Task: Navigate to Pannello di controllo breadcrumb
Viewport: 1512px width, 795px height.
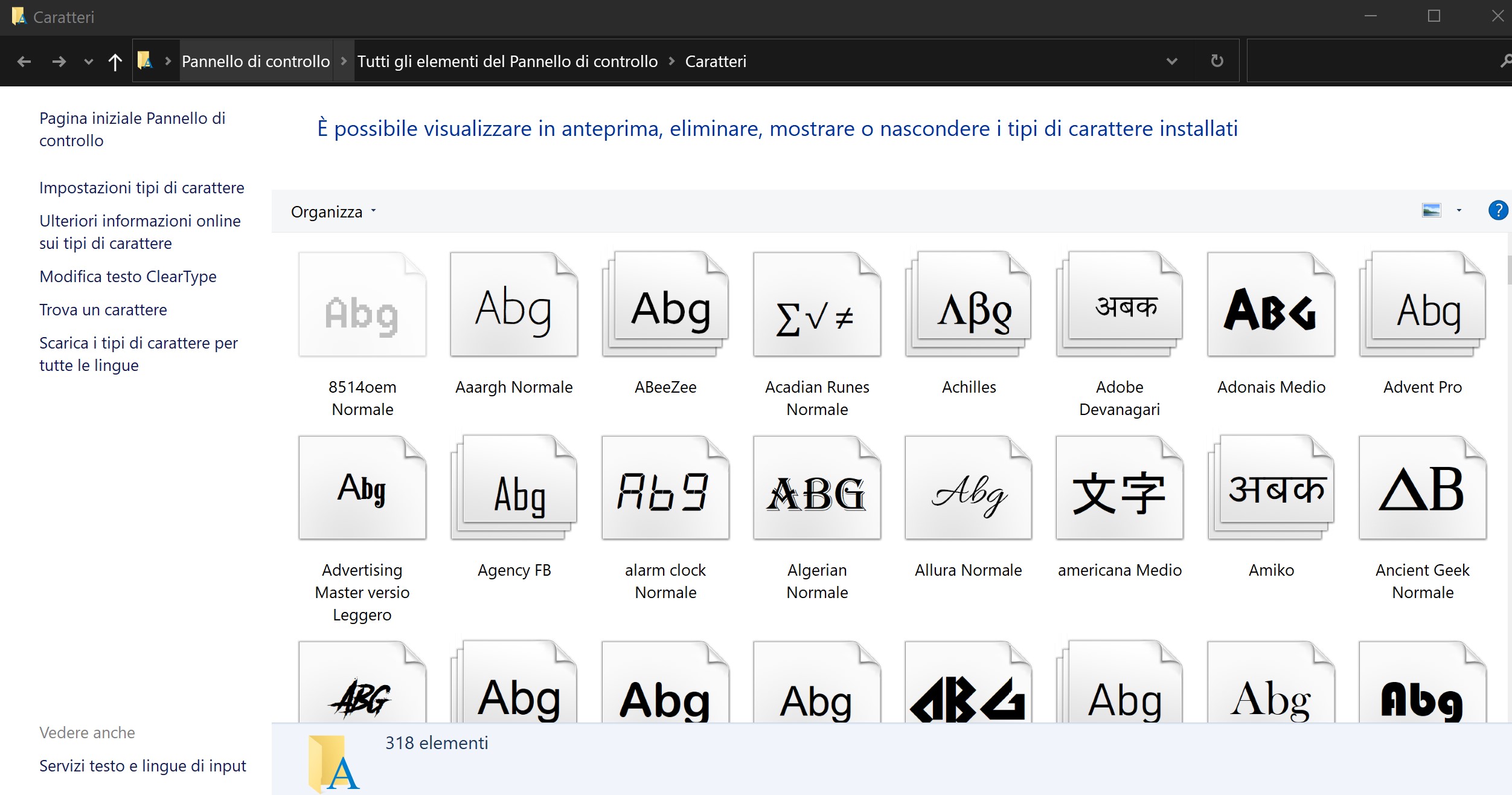Action: pos(255,61)
